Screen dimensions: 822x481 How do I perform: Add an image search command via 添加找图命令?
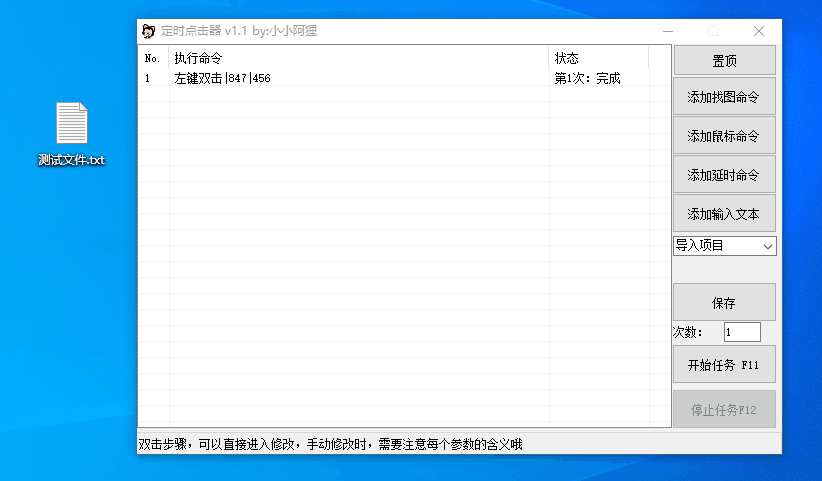[x=724, y=97]
